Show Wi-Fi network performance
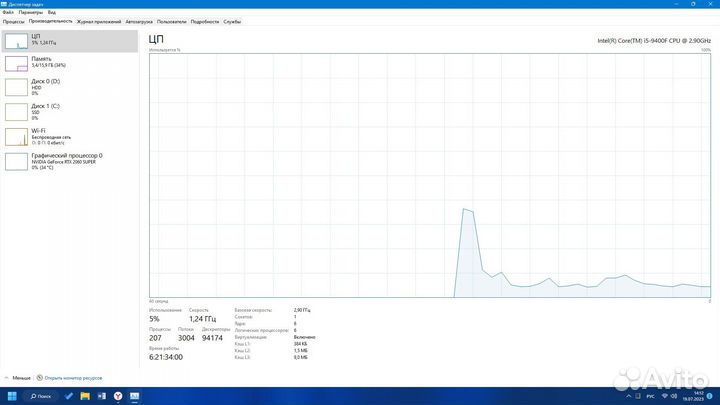 [x=70, y=137]
